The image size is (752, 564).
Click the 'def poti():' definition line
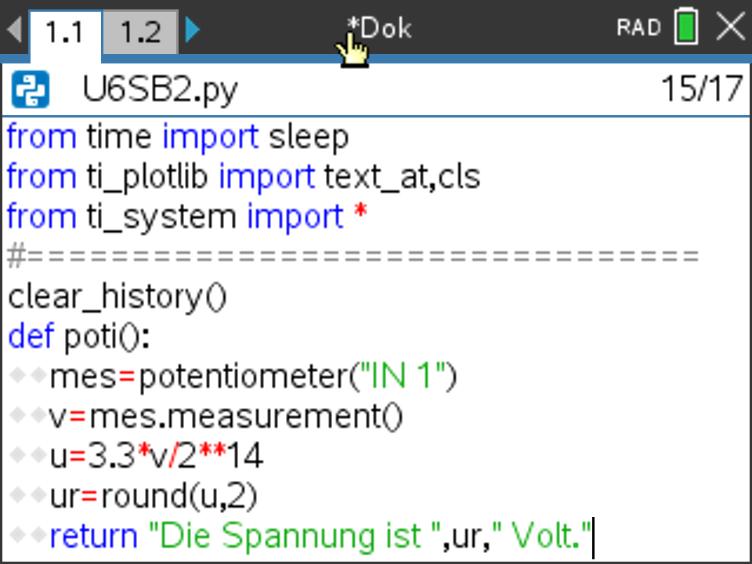pyautogui.click(x=78, y=337)
